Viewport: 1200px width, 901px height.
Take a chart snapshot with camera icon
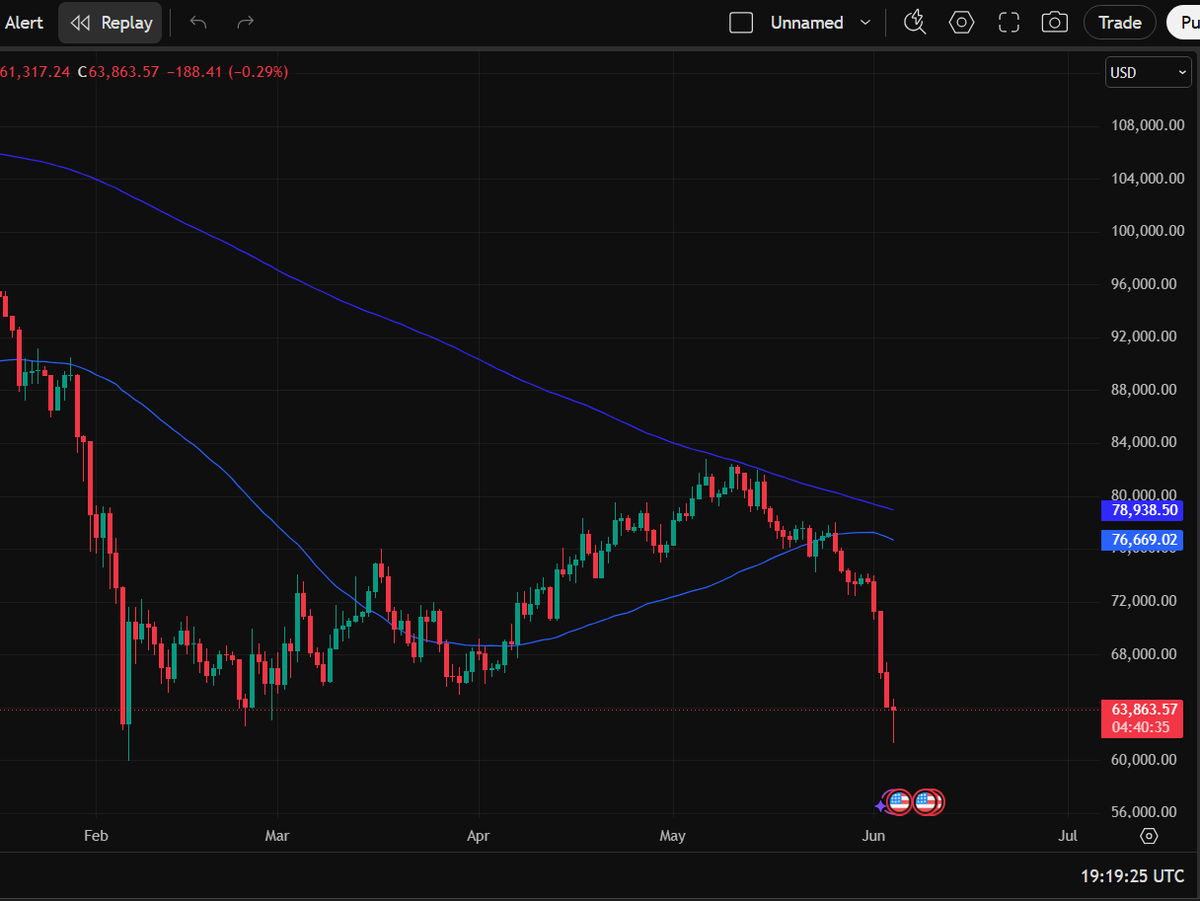tap(1054, 22)
